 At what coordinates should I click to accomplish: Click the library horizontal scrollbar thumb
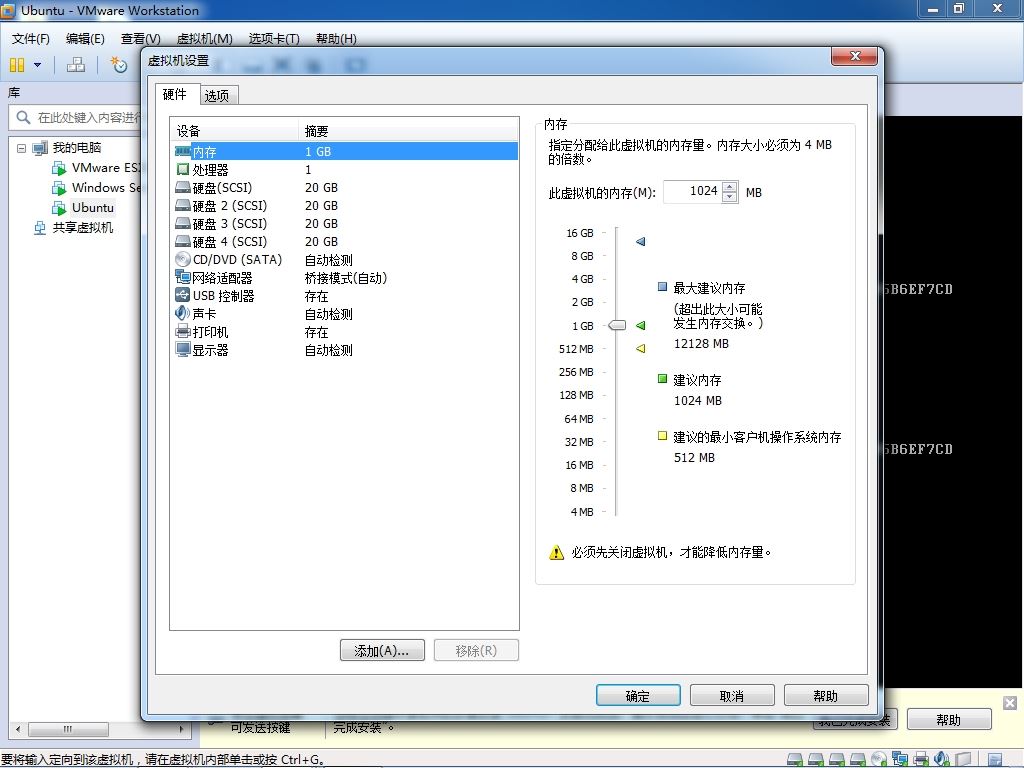[69, 729]
